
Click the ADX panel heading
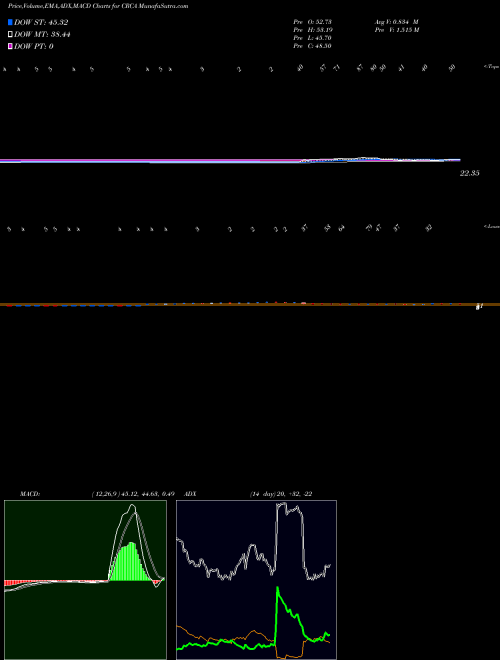pyautogui.click(x=191, y=494)
